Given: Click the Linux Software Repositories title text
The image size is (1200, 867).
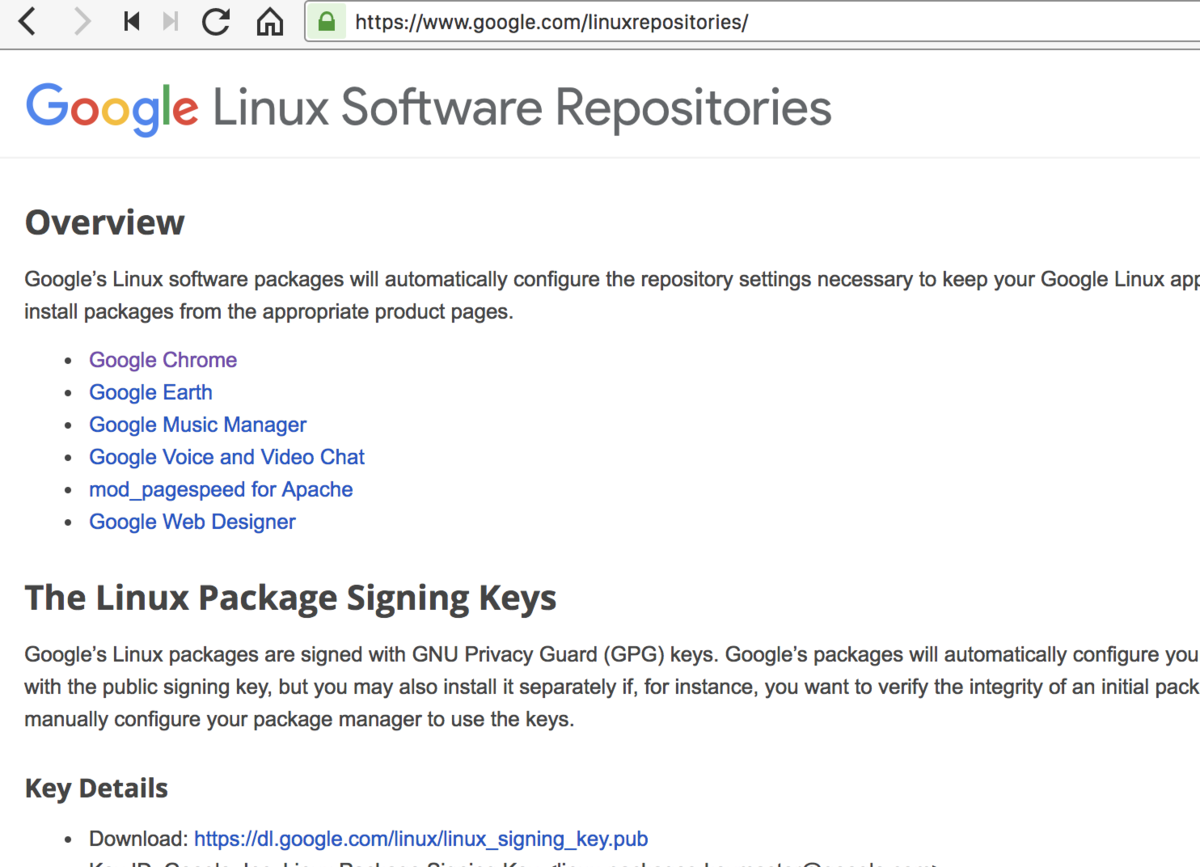Looking at the screenshot, I should click(x=522, y=108).
